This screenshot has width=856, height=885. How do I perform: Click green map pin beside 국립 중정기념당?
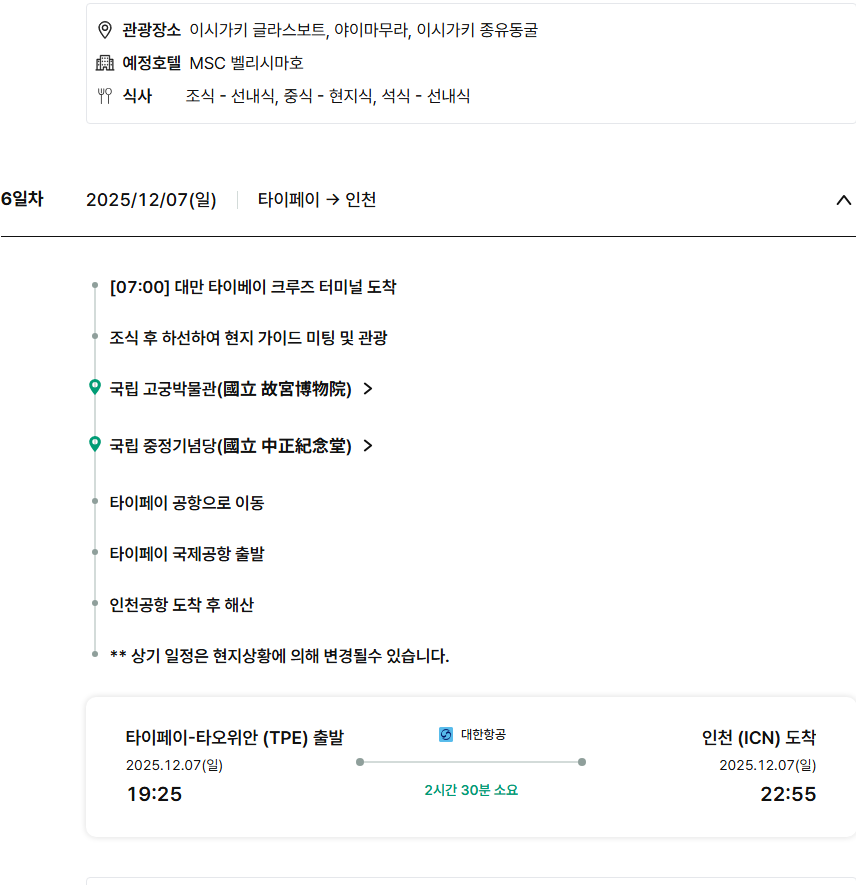(95, 445)
